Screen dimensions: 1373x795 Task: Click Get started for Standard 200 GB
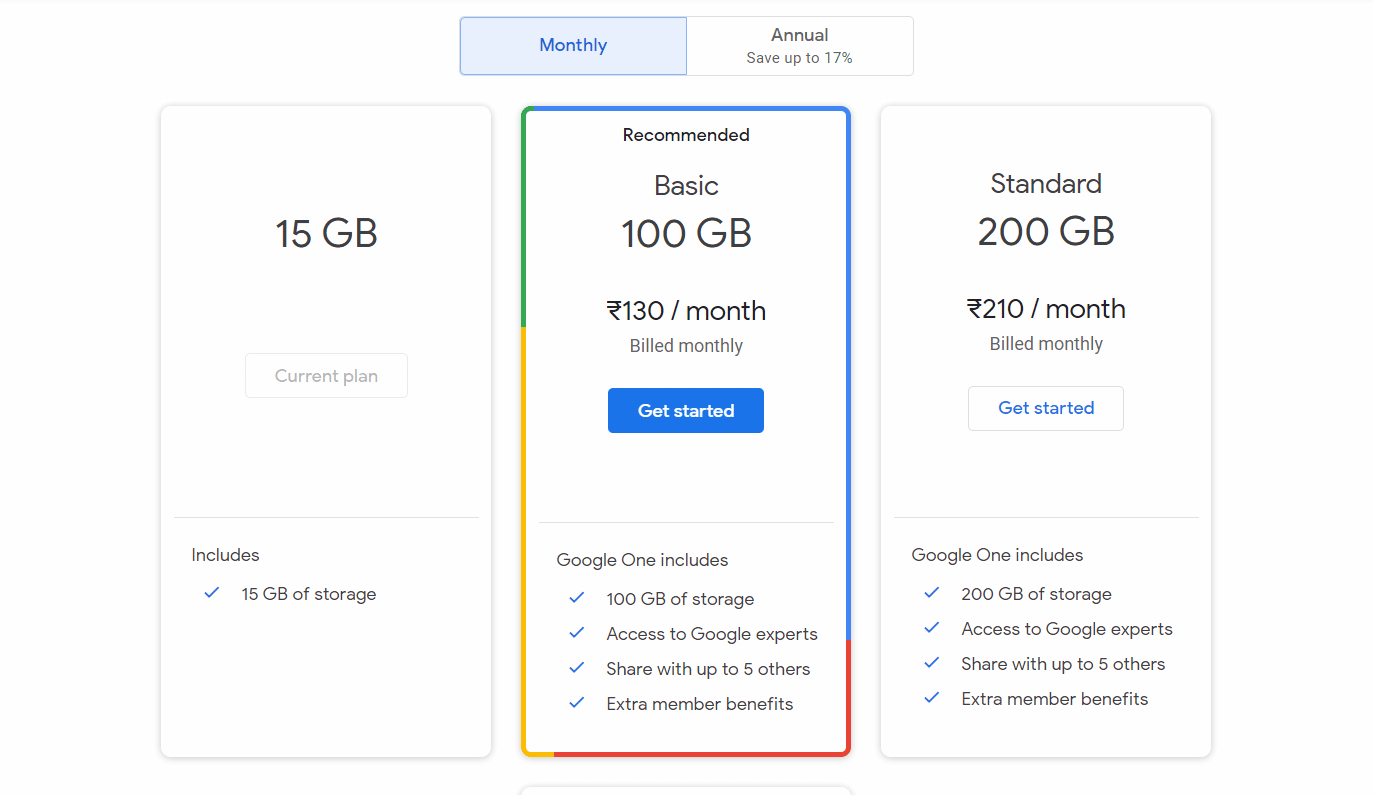(x=1046, y=408)
